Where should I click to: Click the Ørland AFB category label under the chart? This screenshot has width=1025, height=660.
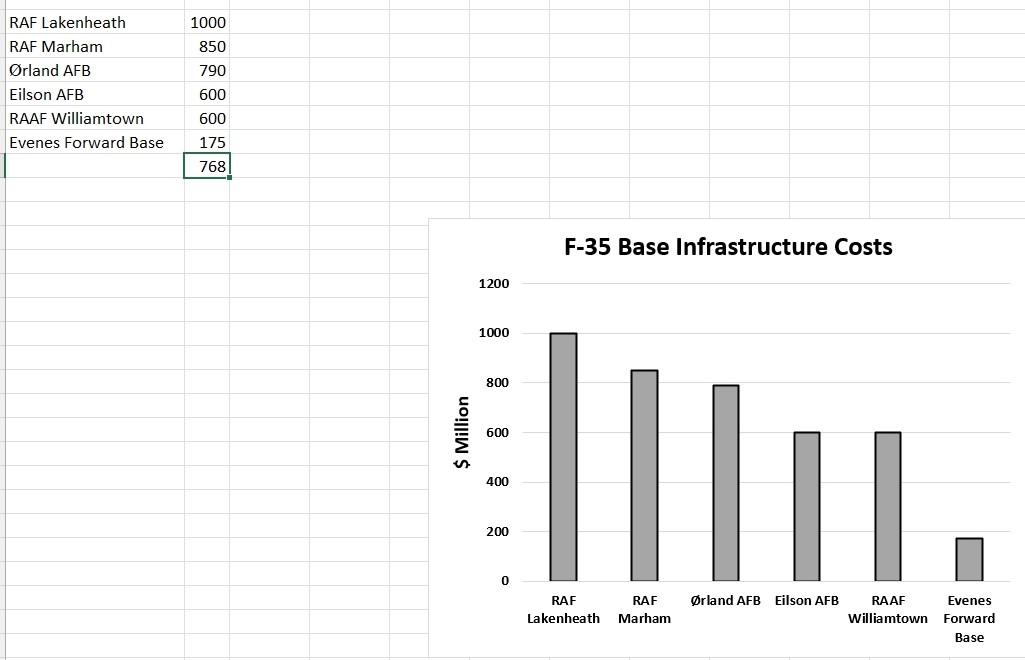point(726,601)
